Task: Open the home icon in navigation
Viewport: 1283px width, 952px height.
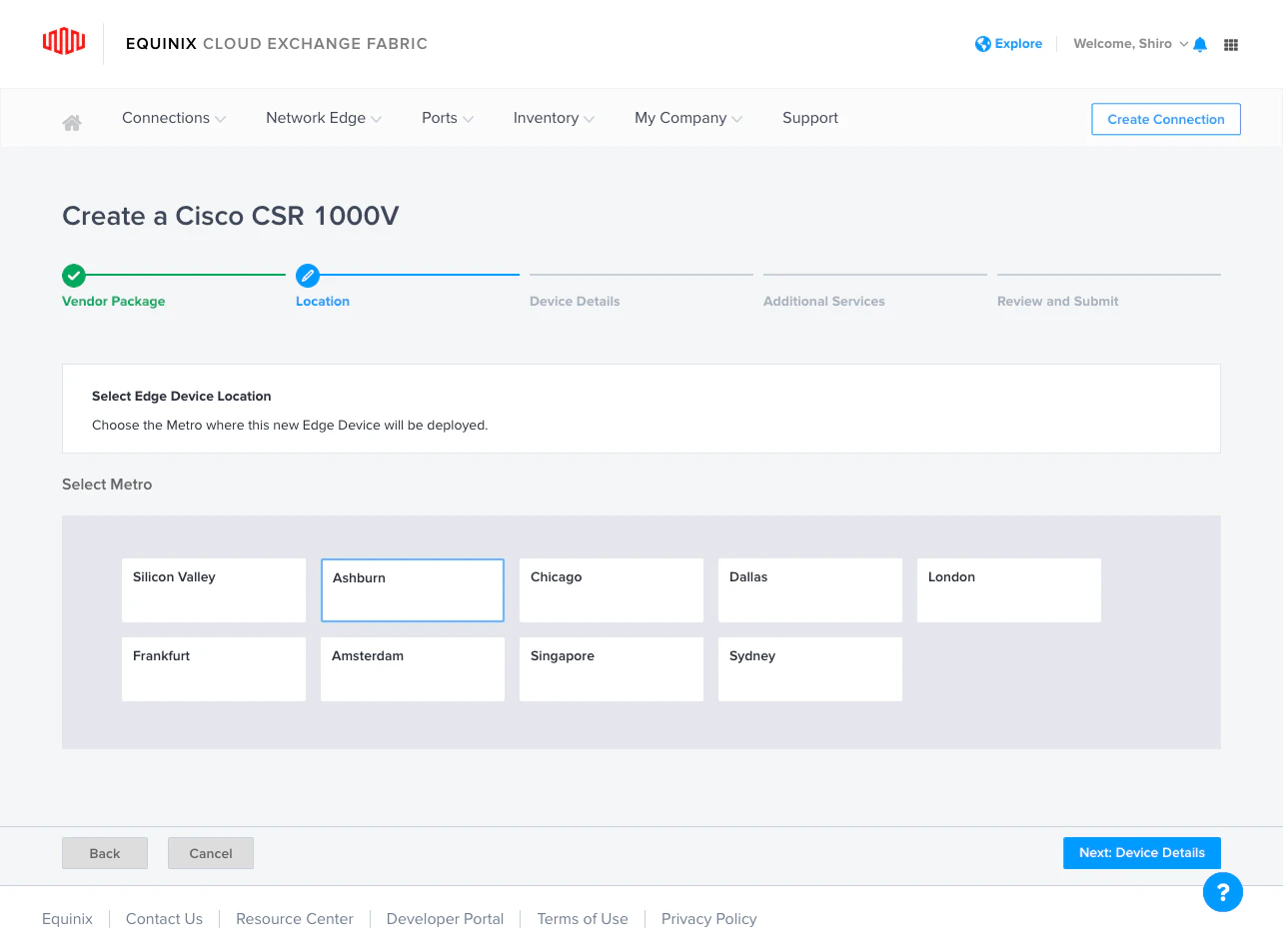Action: (x=72, y=123)
